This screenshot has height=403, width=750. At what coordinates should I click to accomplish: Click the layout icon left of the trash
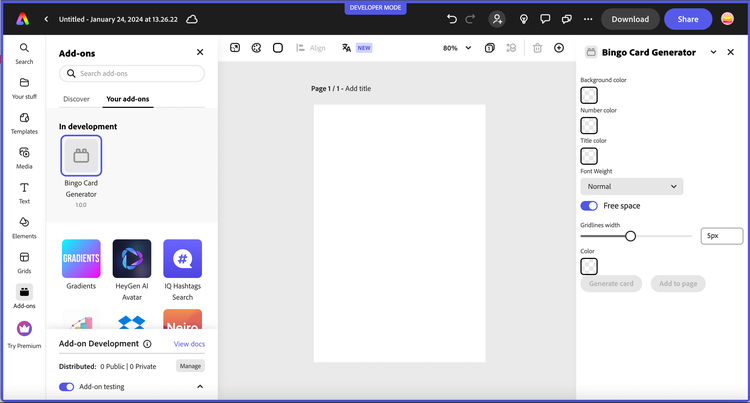coord(511,48)
